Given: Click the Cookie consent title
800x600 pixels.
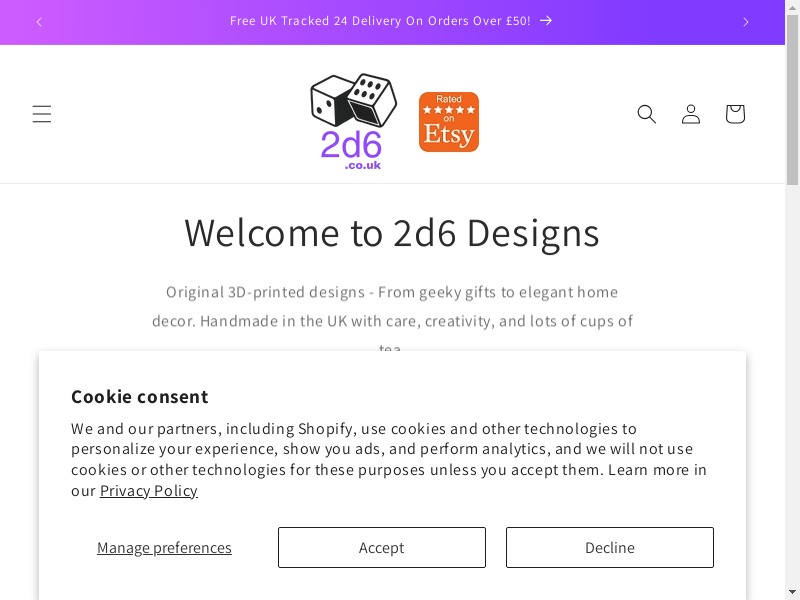Looking at the screenshot, I should (x=140, y=397).
